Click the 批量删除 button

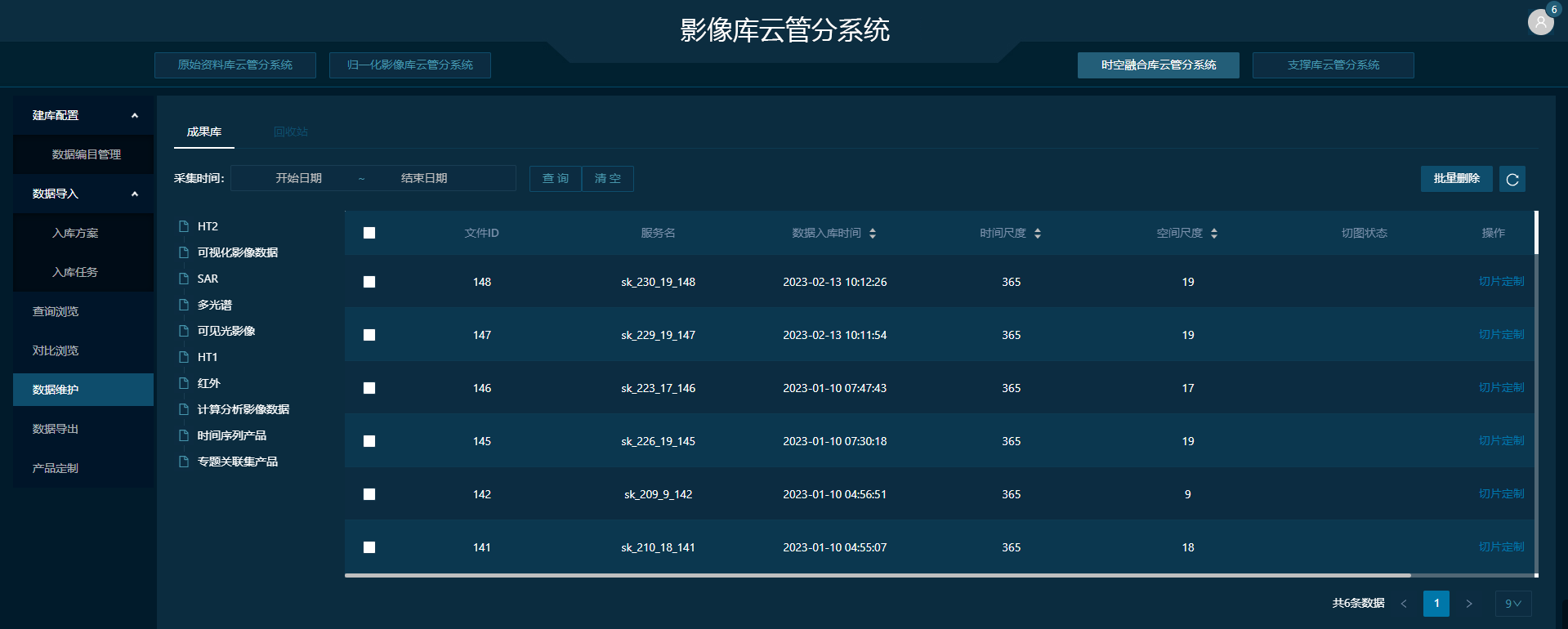pos(1456,179)
